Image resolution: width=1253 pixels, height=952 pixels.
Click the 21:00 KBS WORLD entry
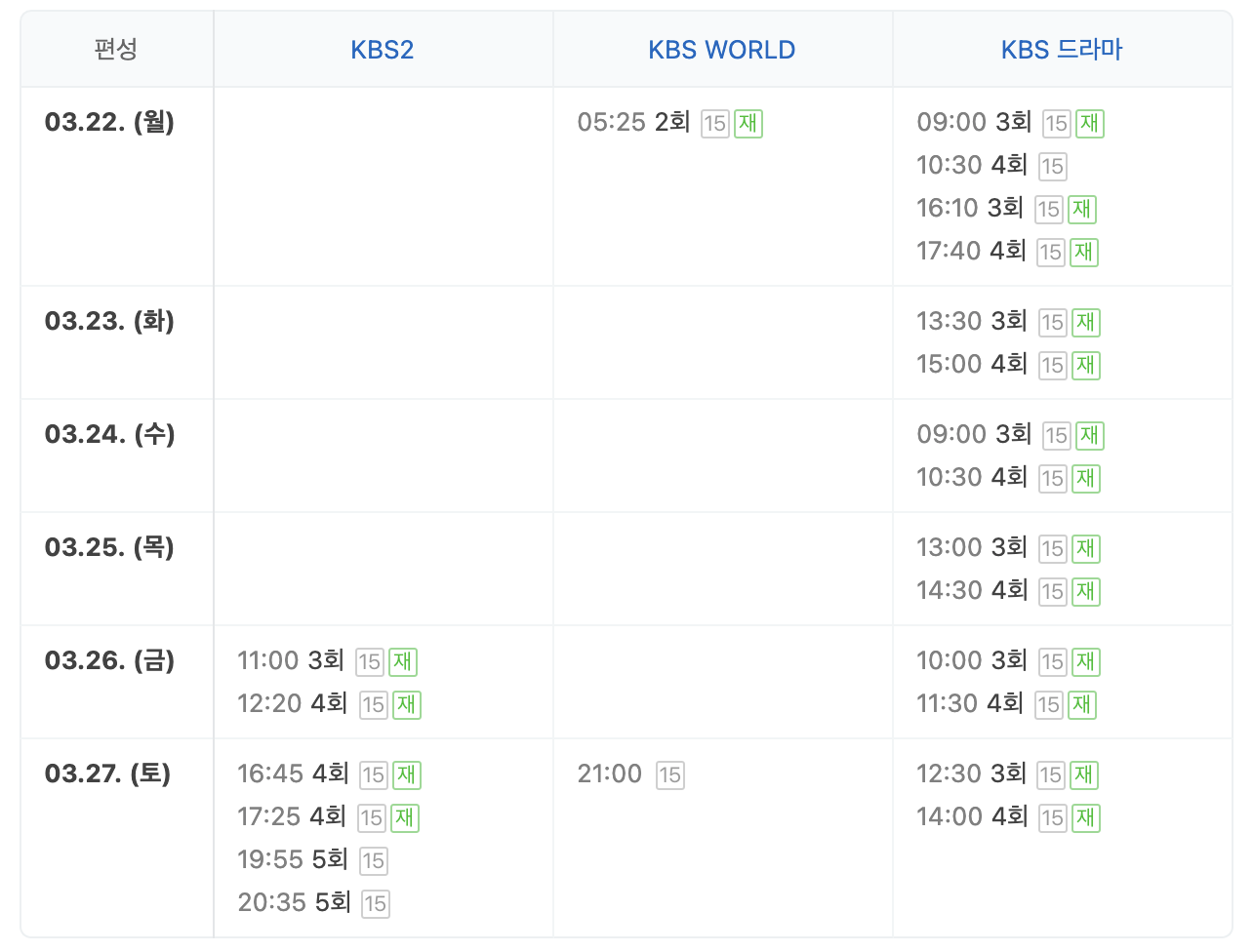pos(610,773)
